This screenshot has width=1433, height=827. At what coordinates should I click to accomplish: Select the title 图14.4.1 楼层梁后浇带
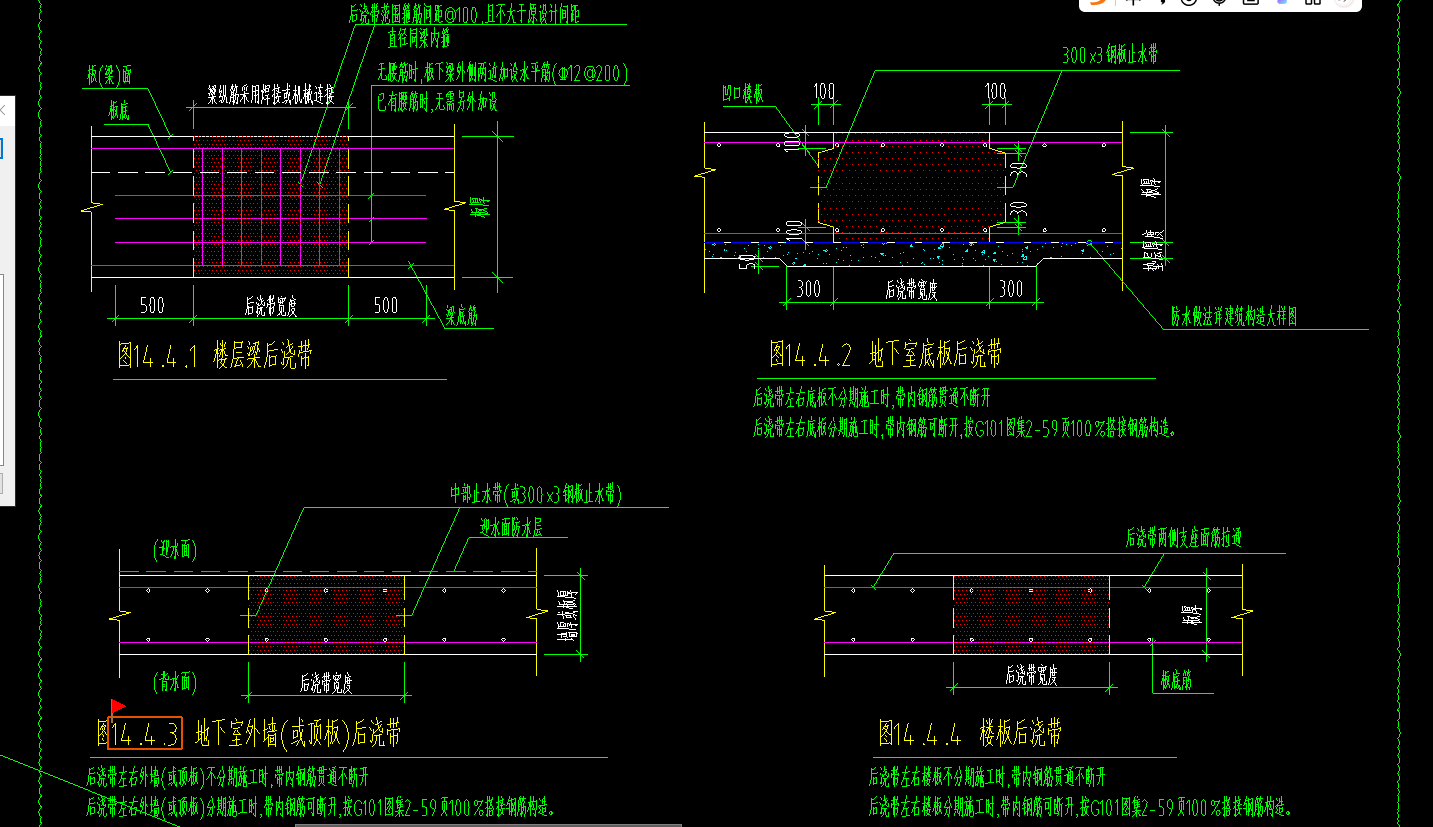coord(215,357)
